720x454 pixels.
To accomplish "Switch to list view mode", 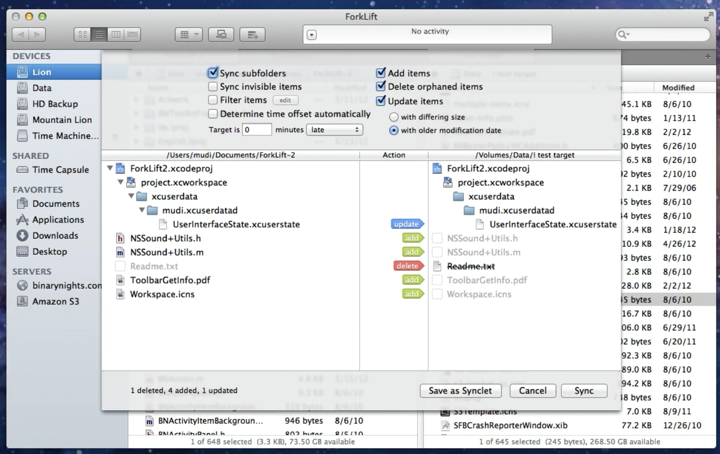I will 99,34.
